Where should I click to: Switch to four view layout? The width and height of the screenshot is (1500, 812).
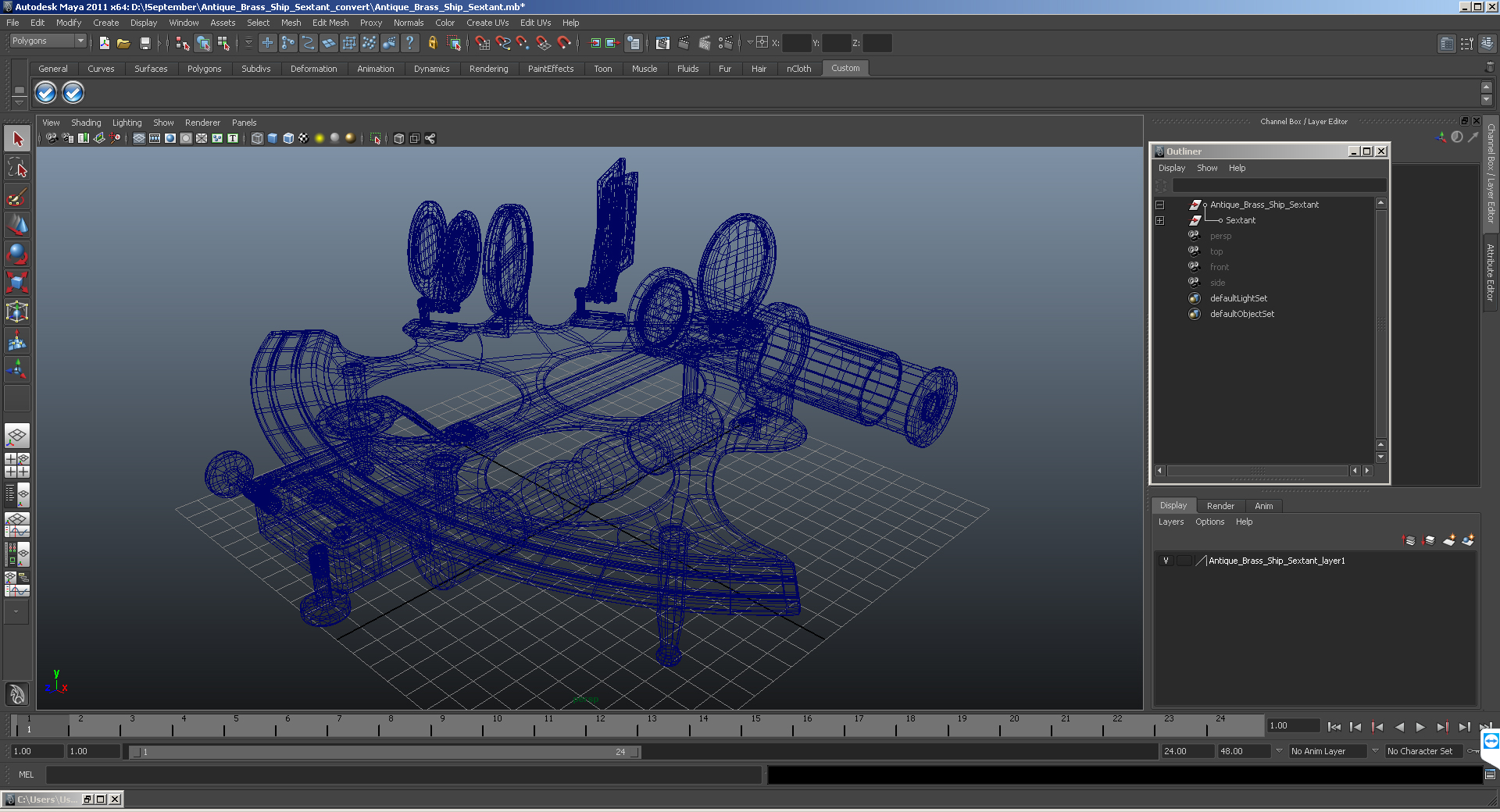pyautogui.click(x=17, y=465)
